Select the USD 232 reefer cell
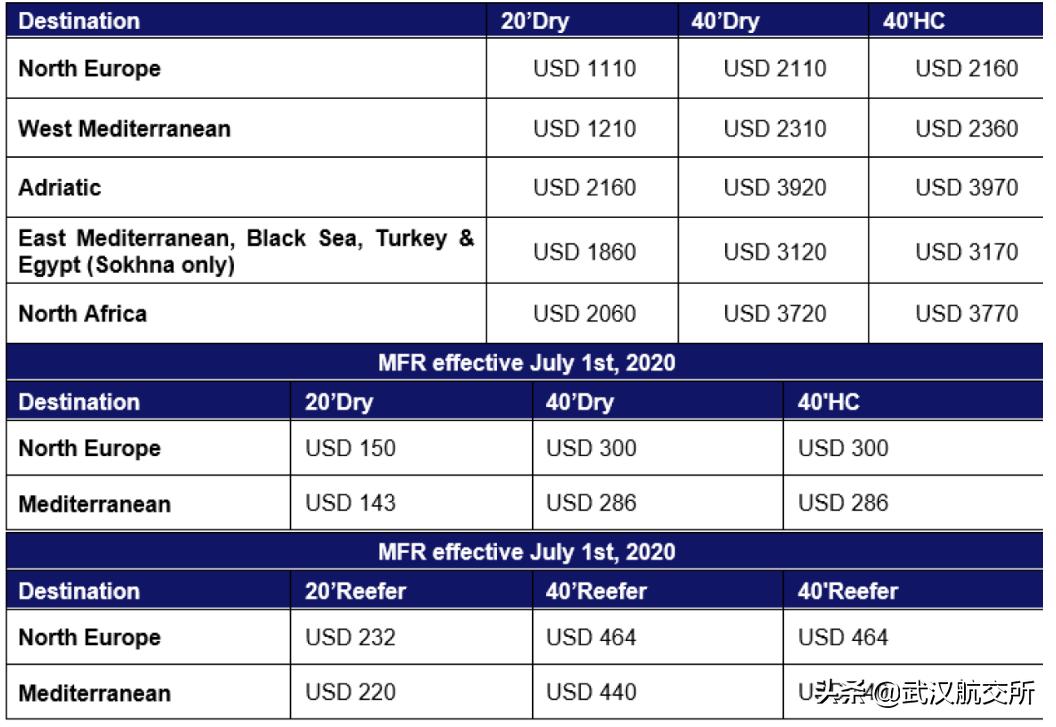 (x=350, y=637)
